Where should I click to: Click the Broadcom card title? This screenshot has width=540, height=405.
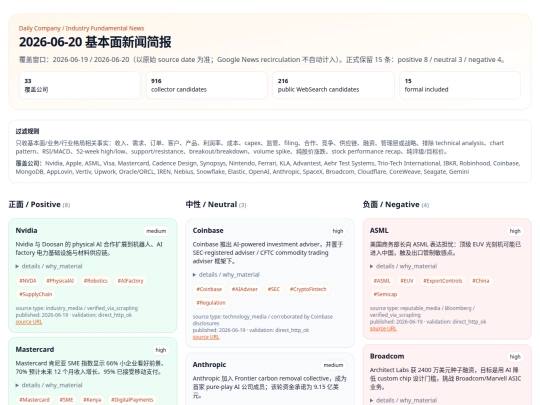pos(387,356)
